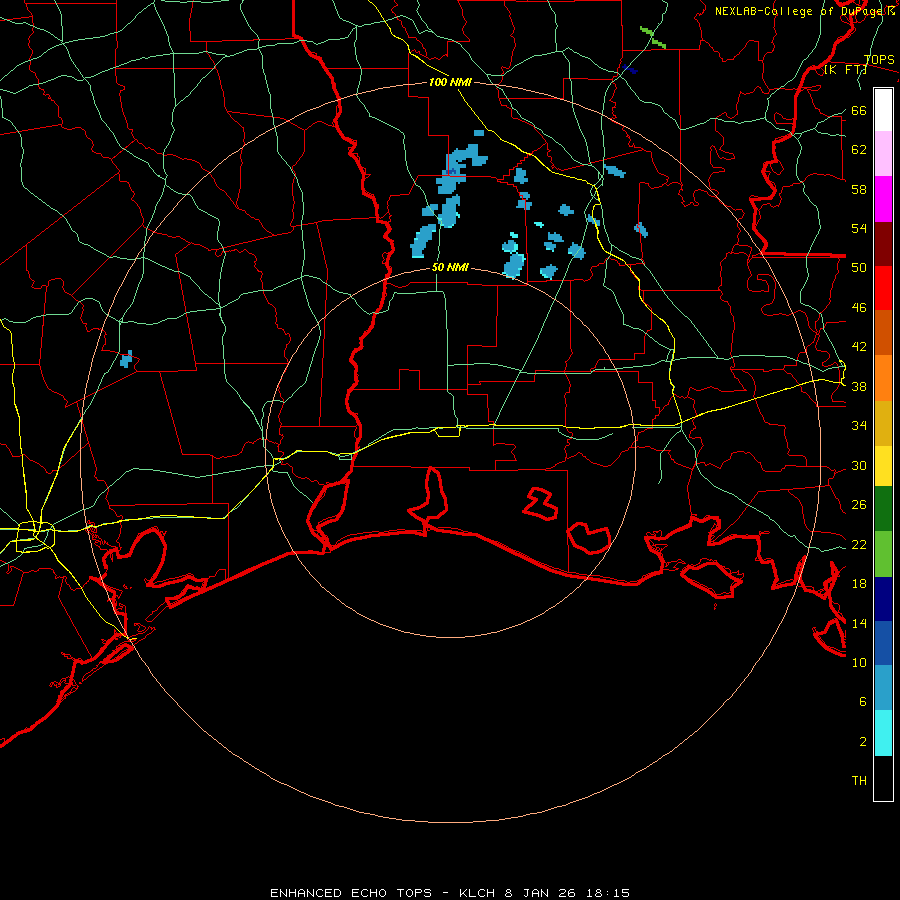Click the small dark navy echo beyond 100 NMI

pos(630,69)
